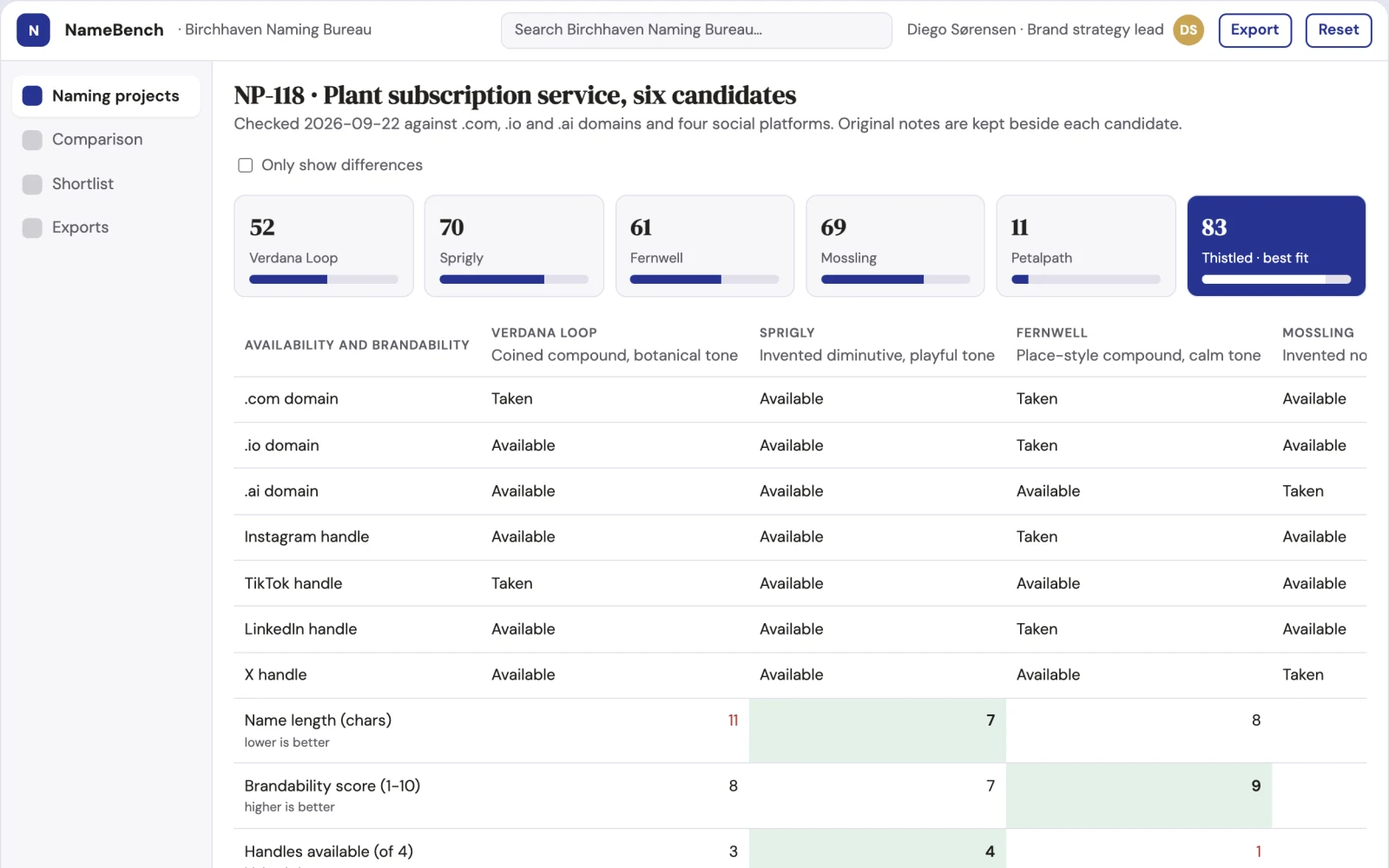1389x868 pixels.
Task: Click the Name length (chars) row label
Action: point(318,720)
